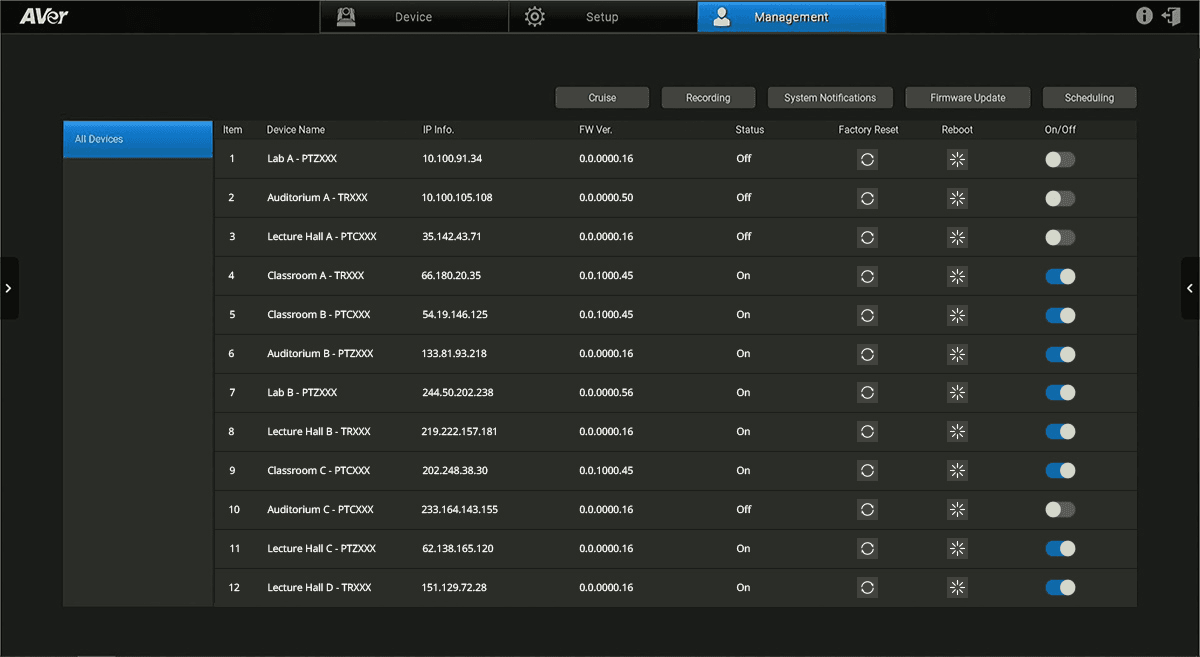1200x657 pixels.
Task: Factory reset Auditorium B - PTZXXX
Action: [868, 354]
